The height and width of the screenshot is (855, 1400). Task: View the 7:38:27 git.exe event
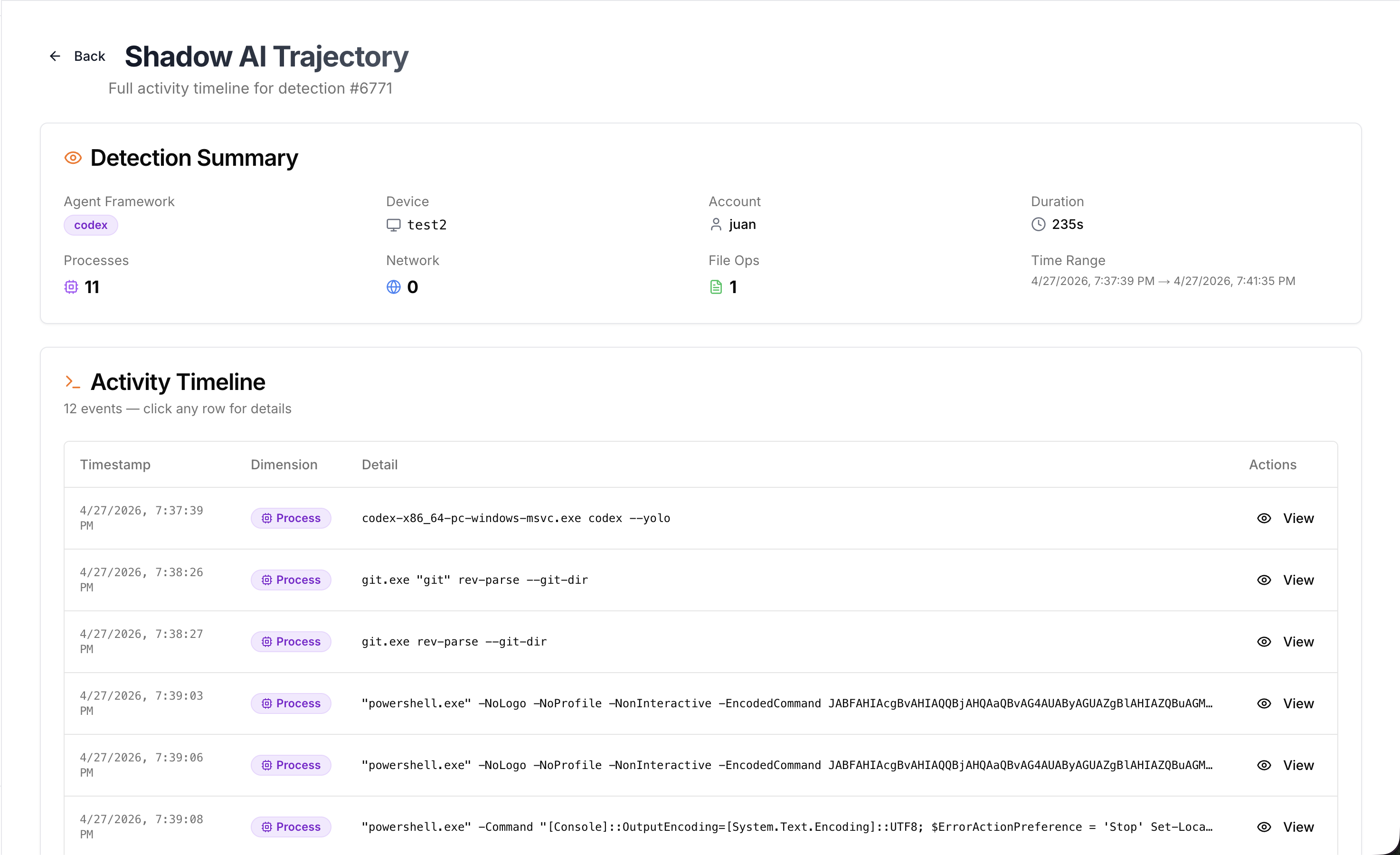tap(1286, 642)
